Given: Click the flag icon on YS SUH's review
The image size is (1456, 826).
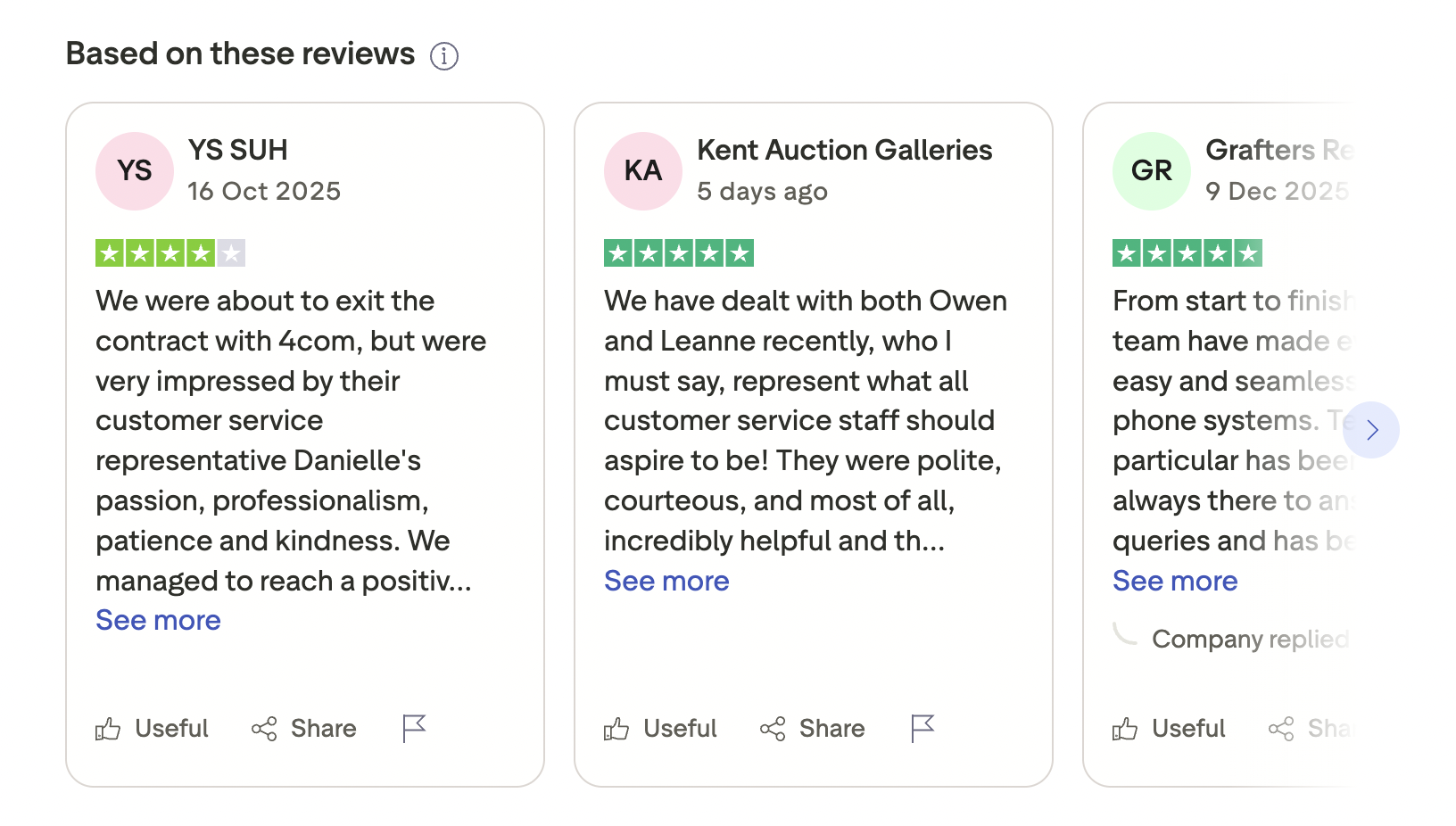Looking at the screenshot, I should click(x=414, y=729).
